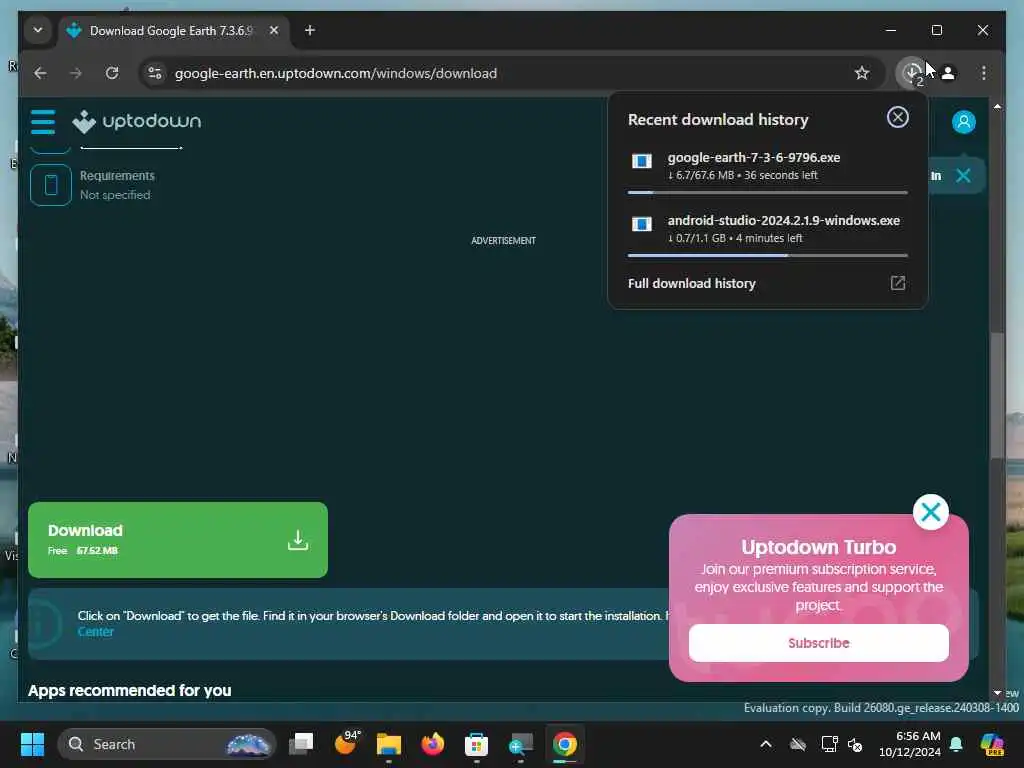The height and width of the screenshot is (768, 1024).
Task: Go back to the previous page
Action: 40,73
